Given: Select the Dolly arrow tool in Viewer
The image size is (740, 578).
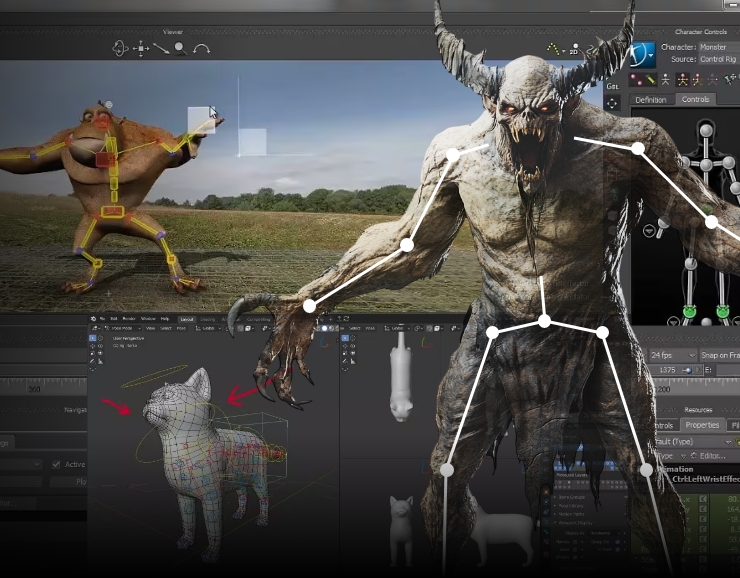Looking at the screenshot, I should tap(161, 49).
